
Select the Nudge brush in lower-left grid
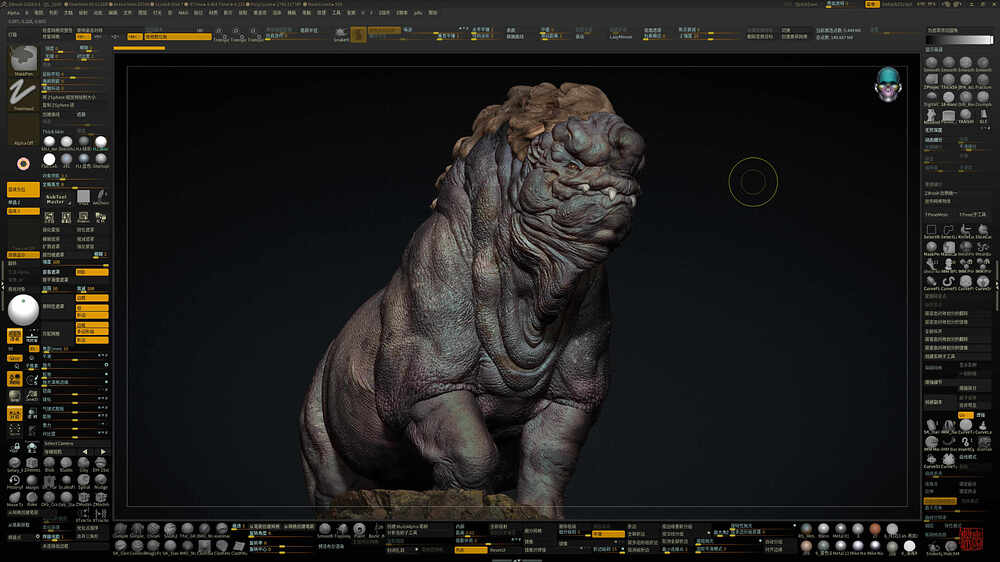click(x=101, y=482)
